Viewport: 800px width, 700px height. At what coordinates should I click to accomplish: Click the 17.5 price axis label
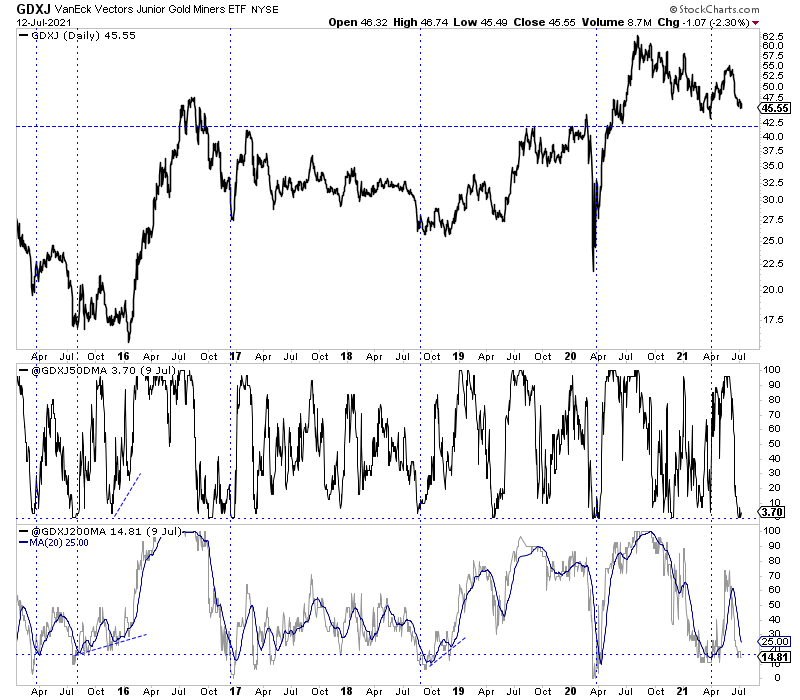pos(772,319)
